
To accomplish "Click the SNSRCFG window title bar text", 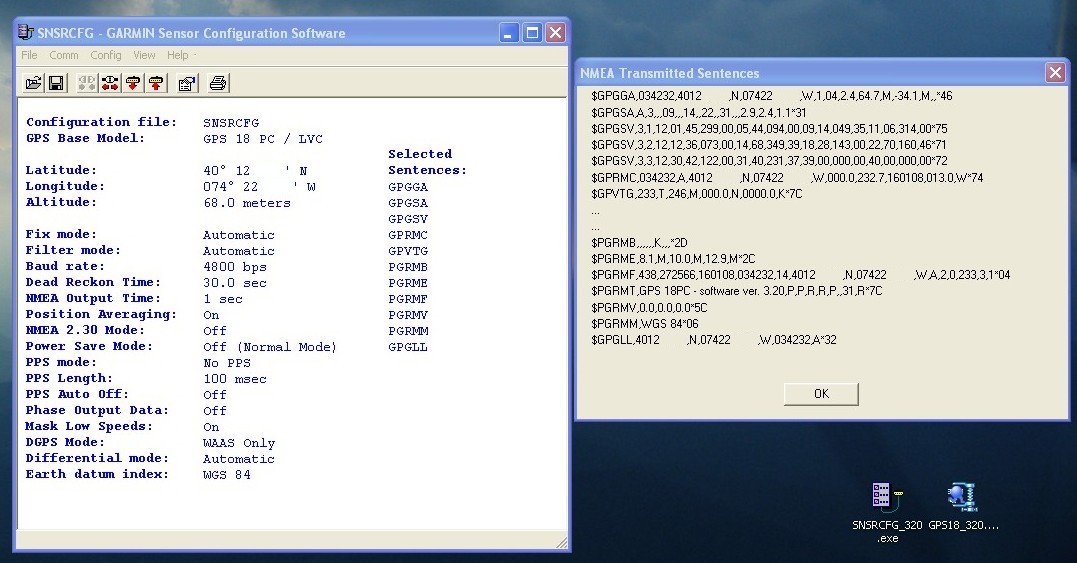I will point(191,33).
